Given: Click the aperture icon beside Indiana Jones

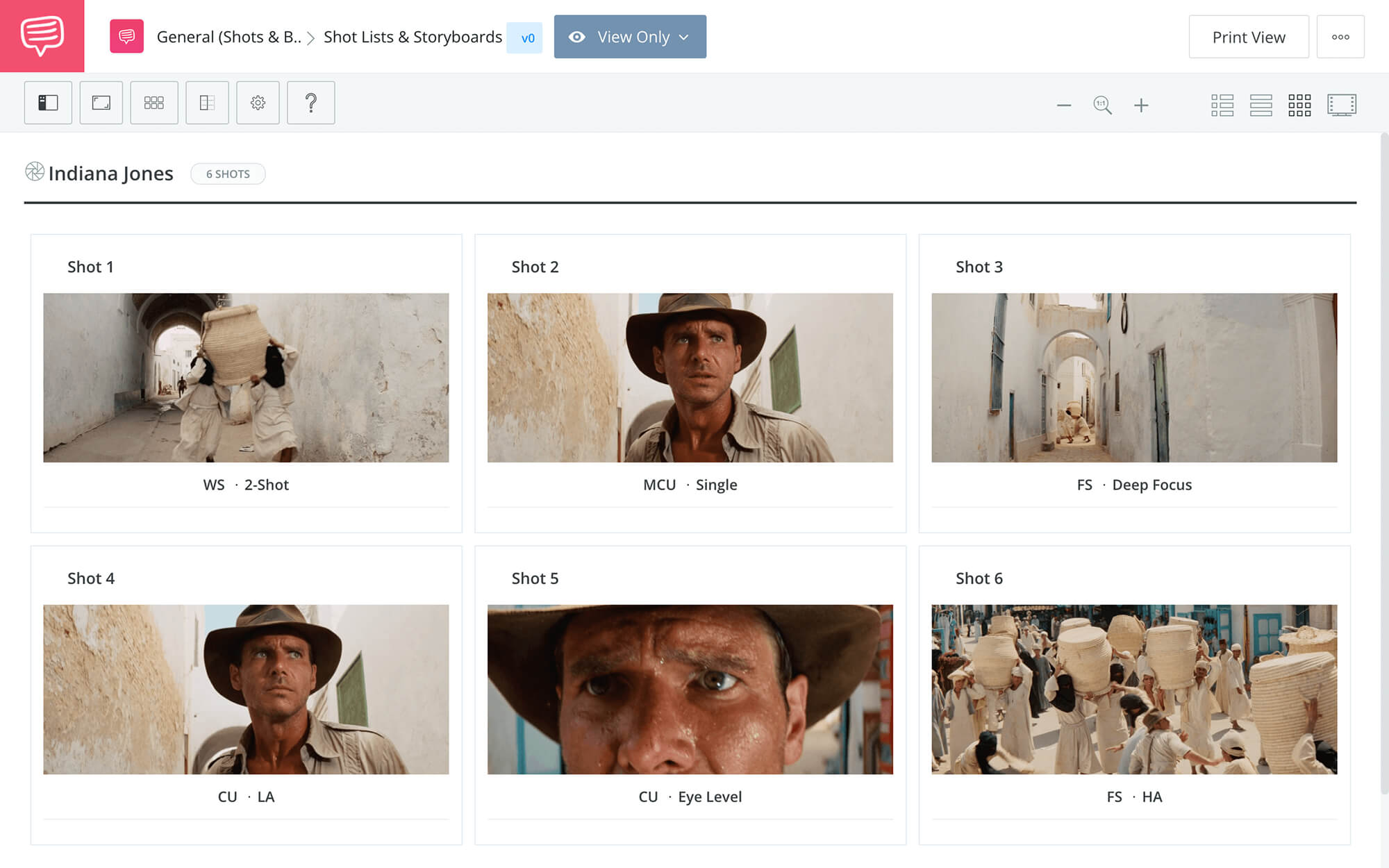Looking at the screenshot, I should coord(34,172).
